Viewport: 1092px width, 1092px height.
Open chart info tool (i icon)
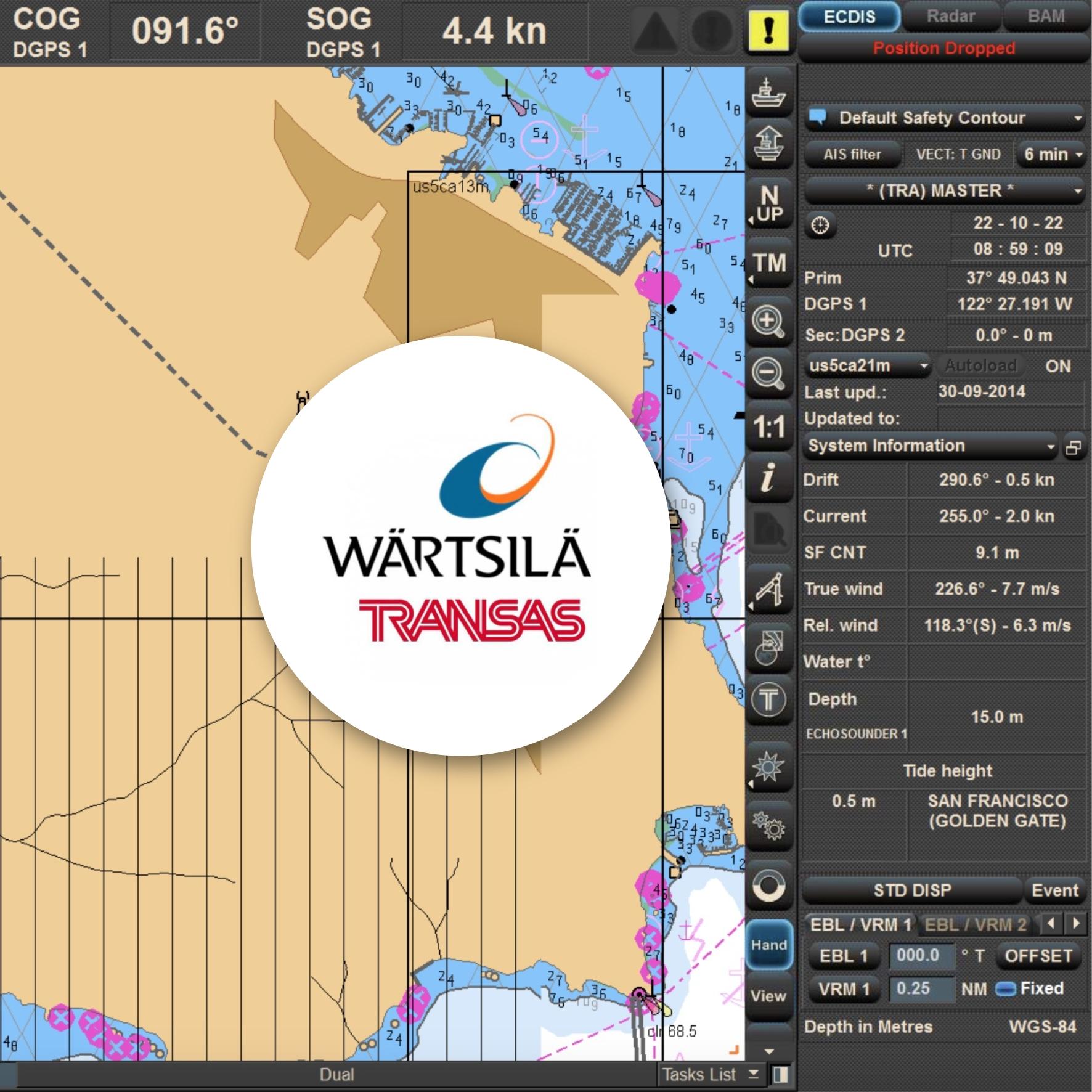768,479
